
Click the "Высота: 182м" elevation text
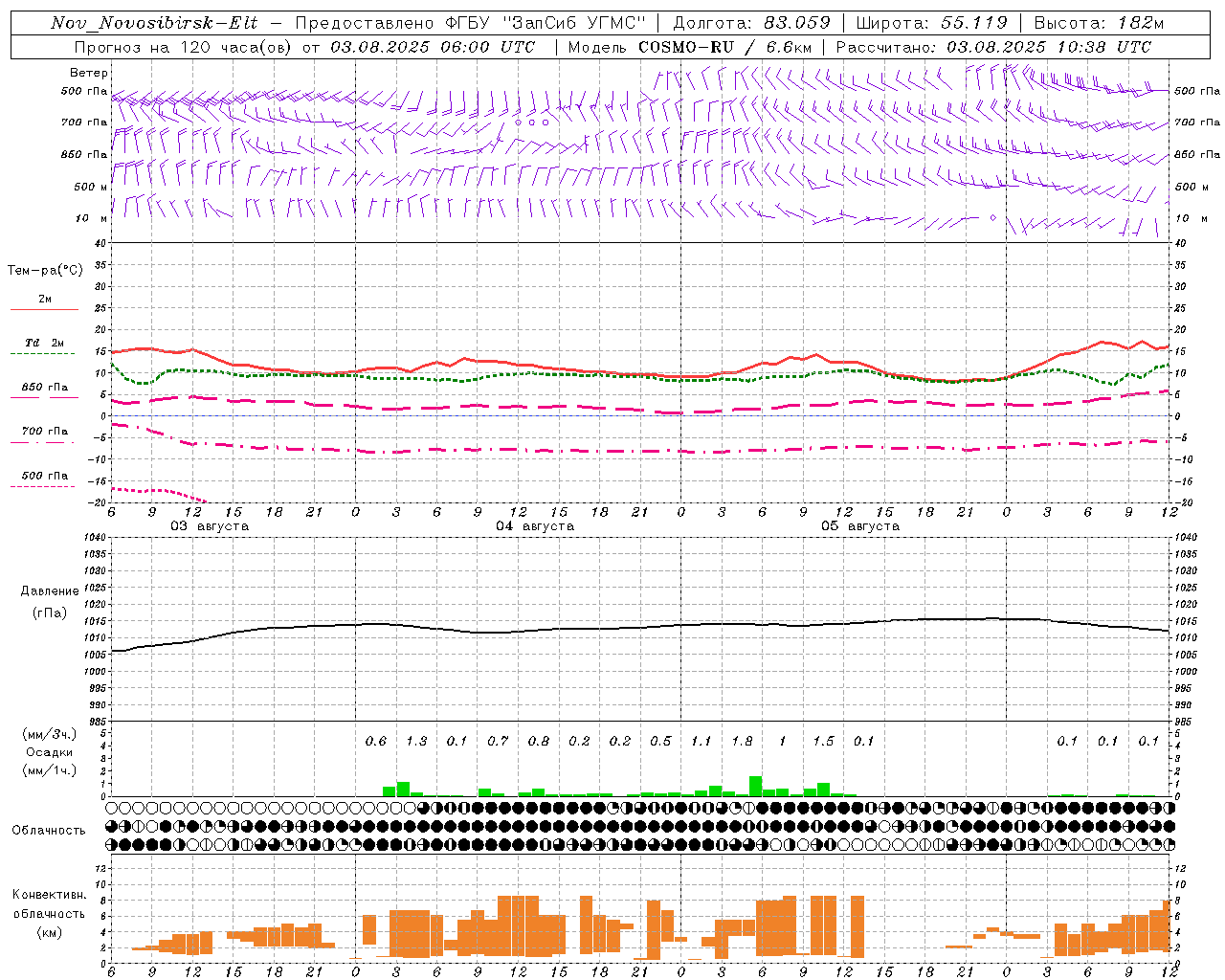pyautogui.click(x=1099, y=23)
